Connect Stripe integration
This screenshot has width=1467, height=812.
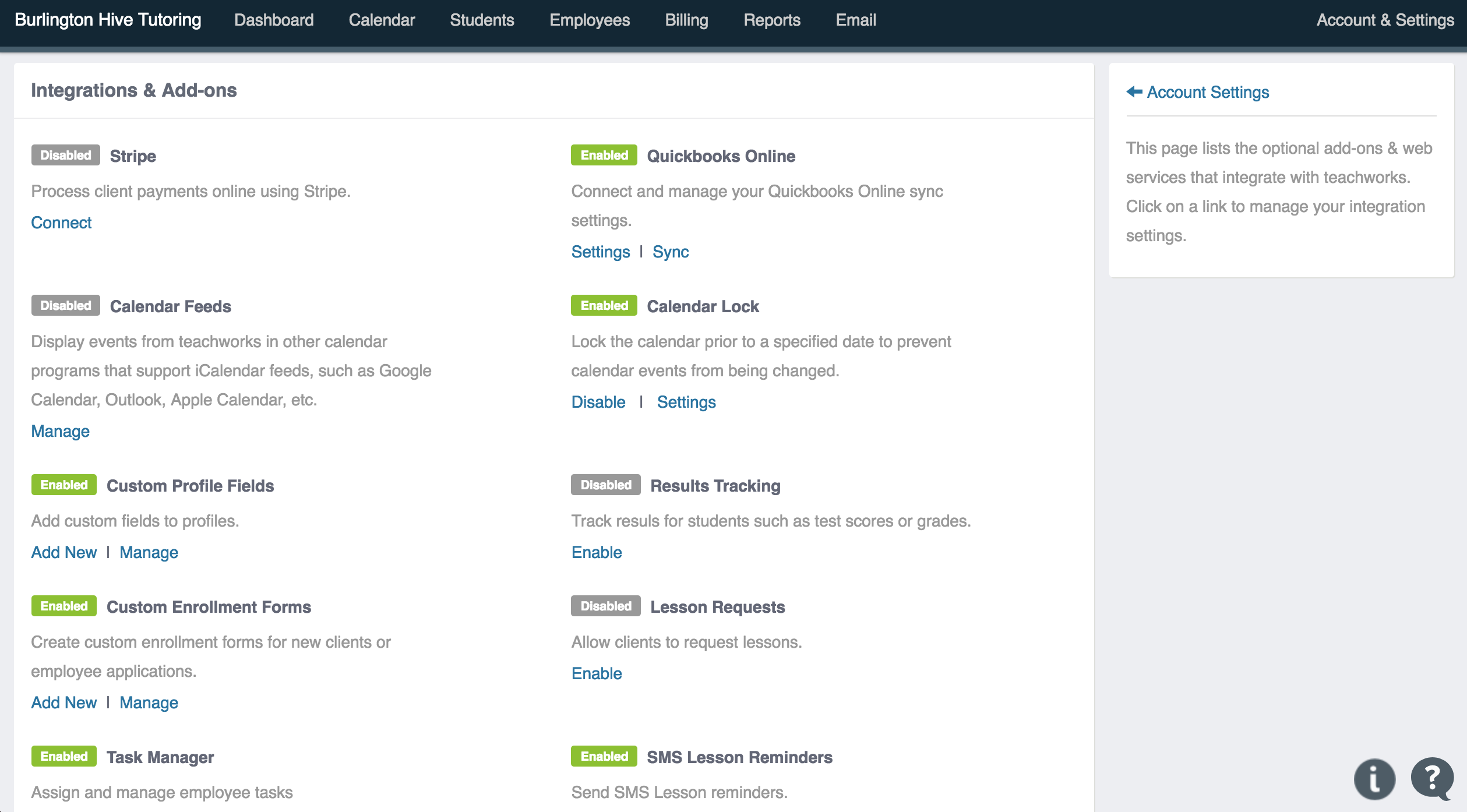pyautogui.click(x=61, y=223)
